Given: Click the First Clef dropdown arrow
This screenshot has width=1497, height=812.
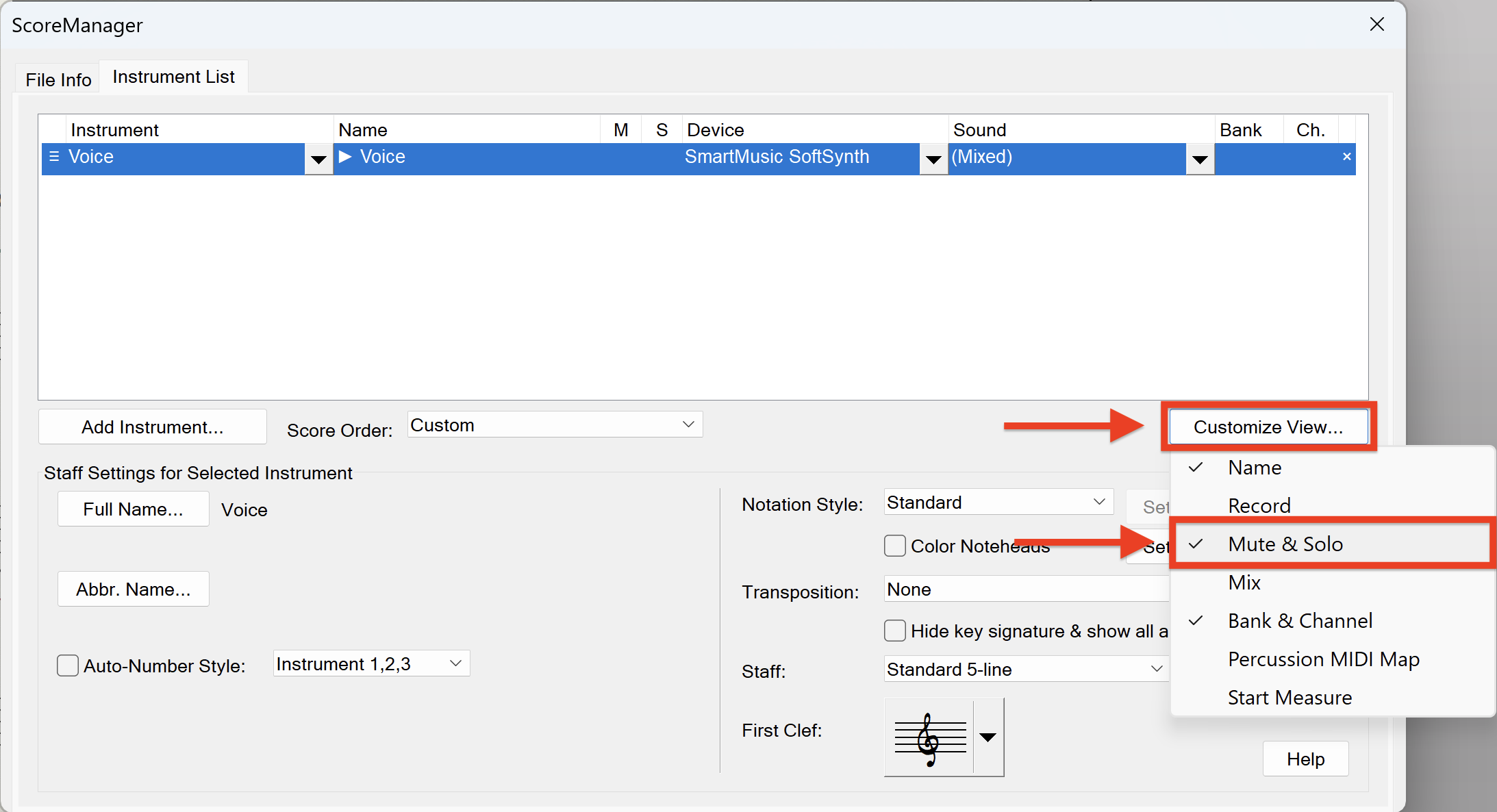Looking at the screenshot, I should point(988,737).
